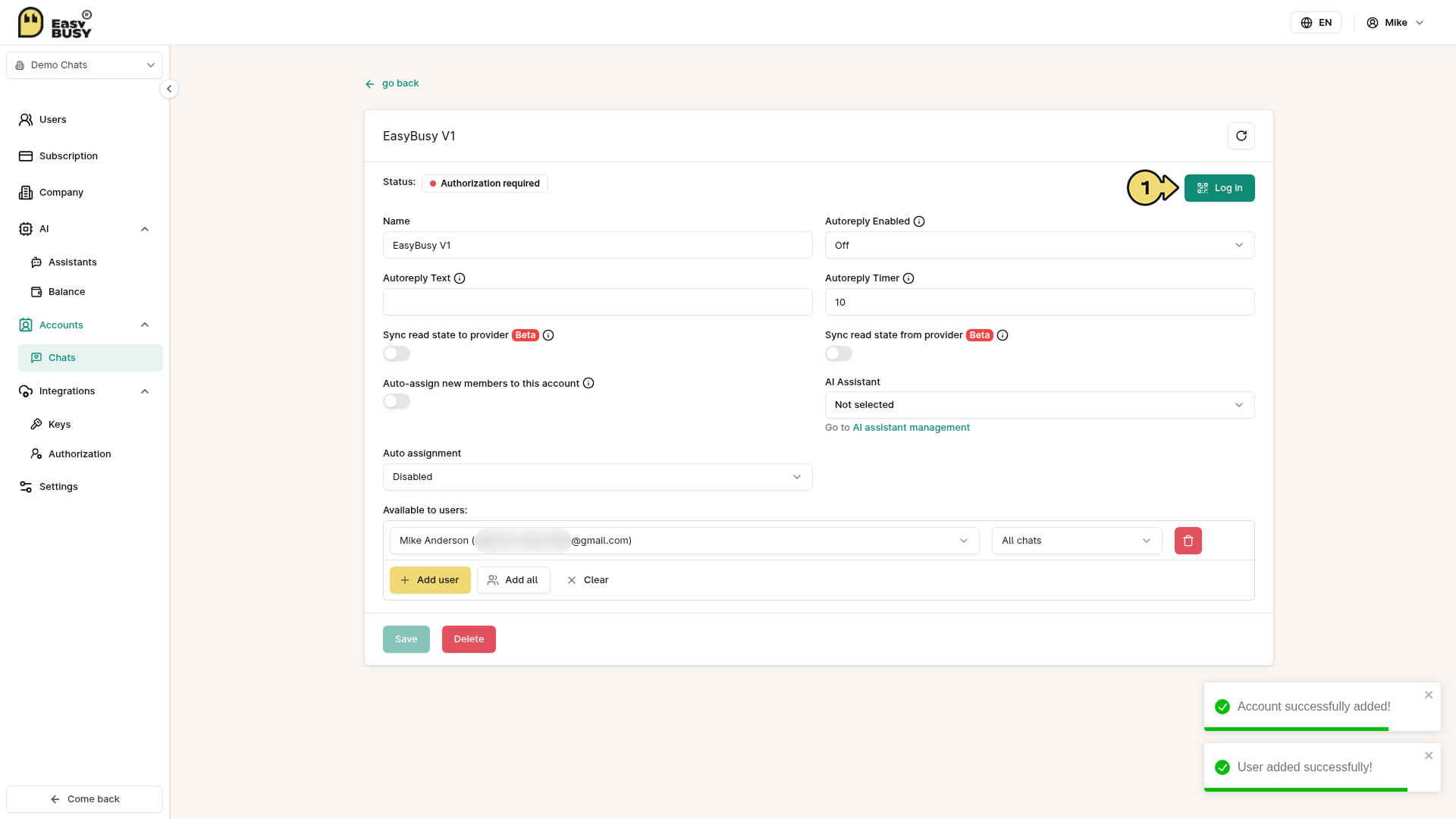Collapse the AI sidebar section
This screenshot has height=819, width=1456.
pos(145,229)
